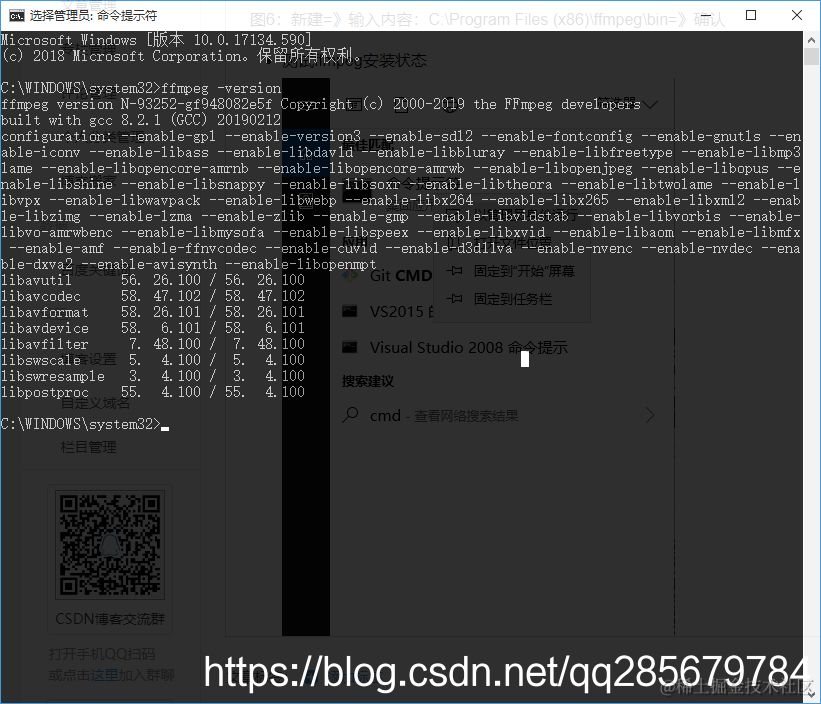Follow the 这里 link to join group
The height and width of the screenshot is (704, 821).
click(104, 675)
